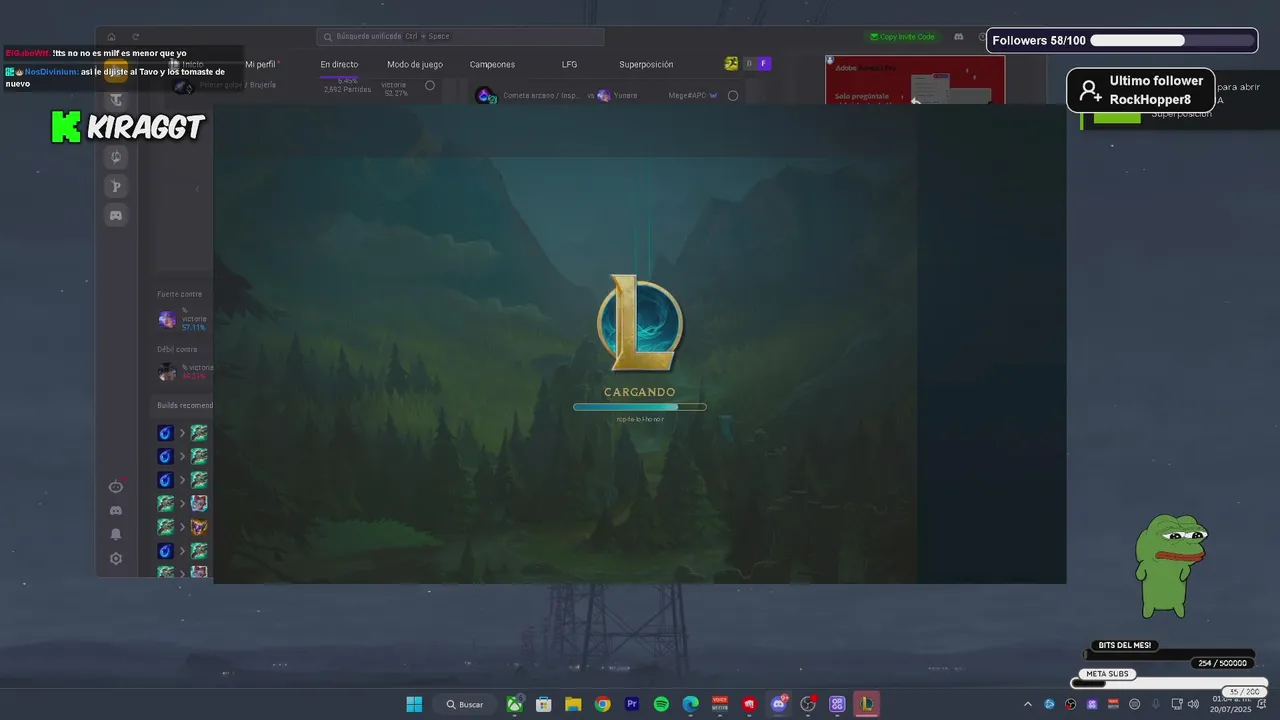Open settings gear in OP.GG sidebar
Screen dimensions: 1280x720
click(116, 559)
